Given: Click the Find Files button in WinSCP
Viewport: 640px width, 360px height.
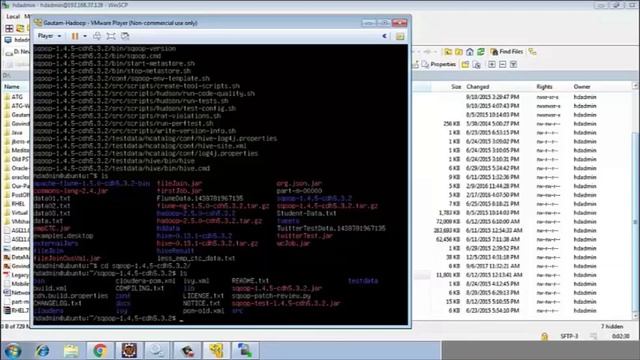Looking at the screenshot, I should (x=507, y=52).
